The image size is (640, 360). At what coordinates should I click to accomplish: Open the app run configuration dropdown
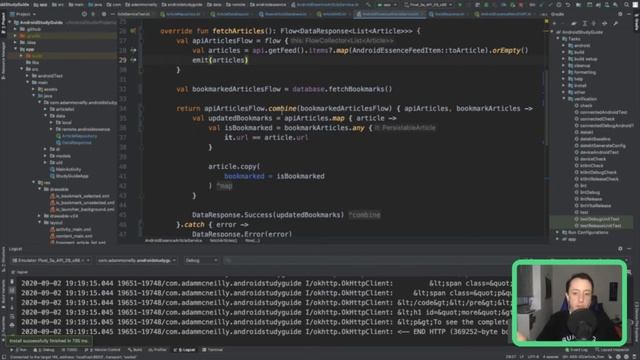387,4
